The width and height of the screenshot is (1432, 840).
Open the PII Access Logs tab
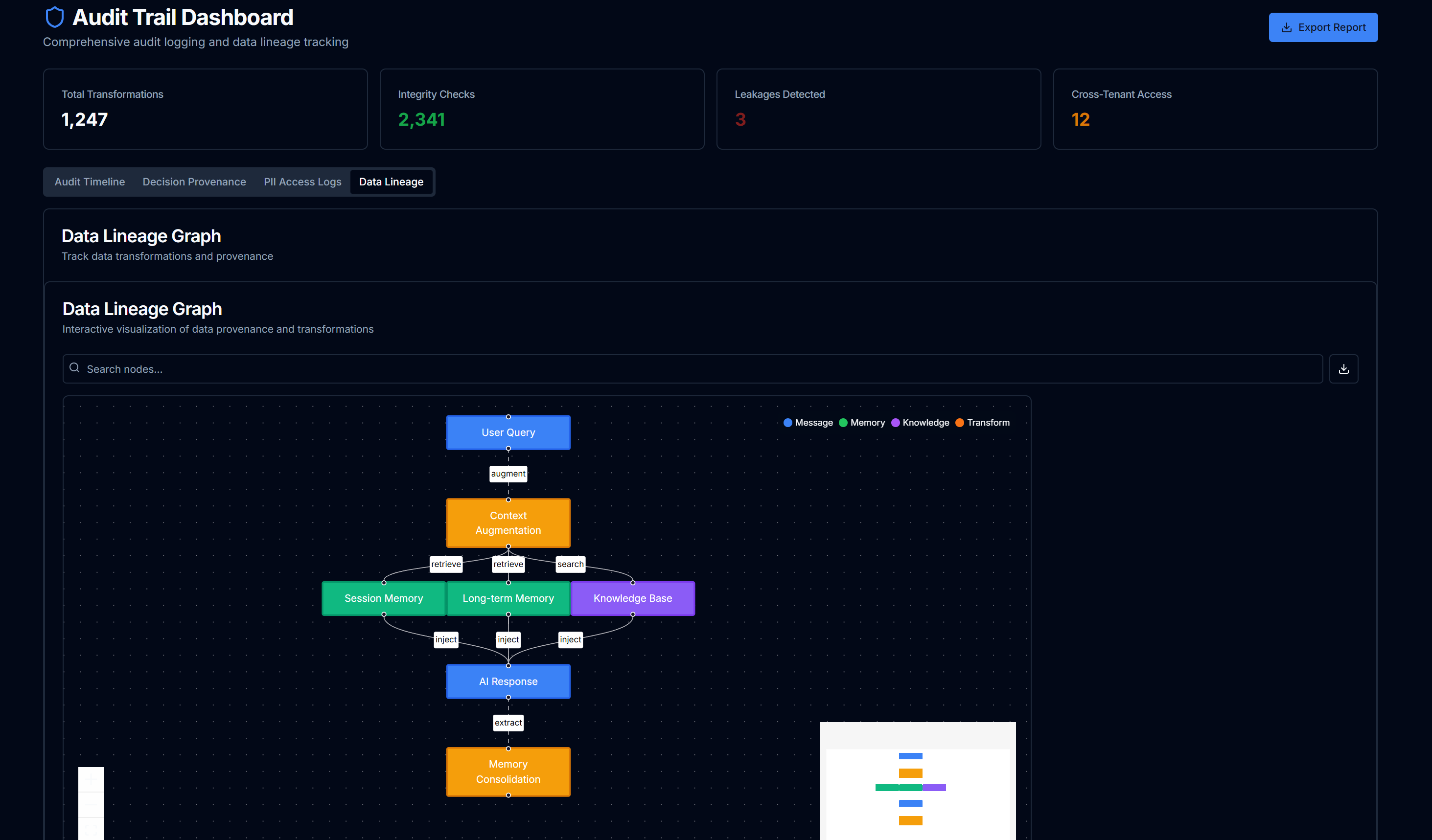tap(302, 182)
